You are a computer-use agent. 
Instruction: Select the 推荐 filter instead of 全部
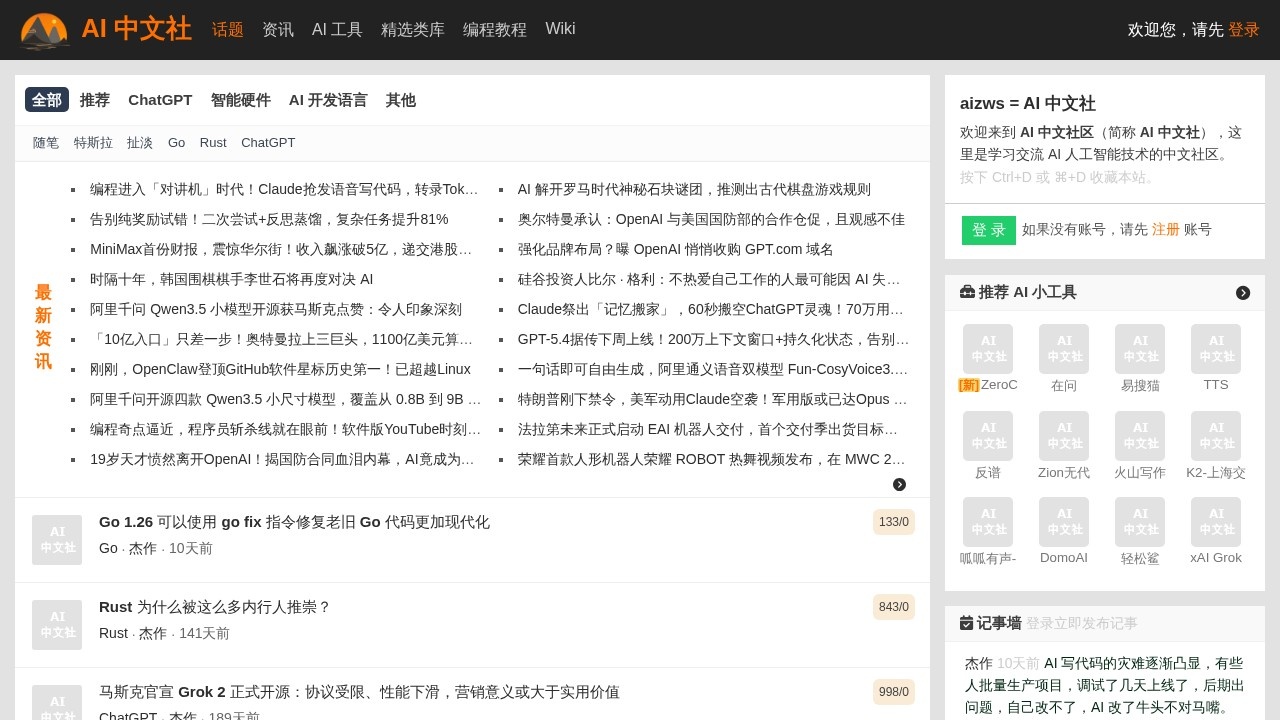pos(94,100)
